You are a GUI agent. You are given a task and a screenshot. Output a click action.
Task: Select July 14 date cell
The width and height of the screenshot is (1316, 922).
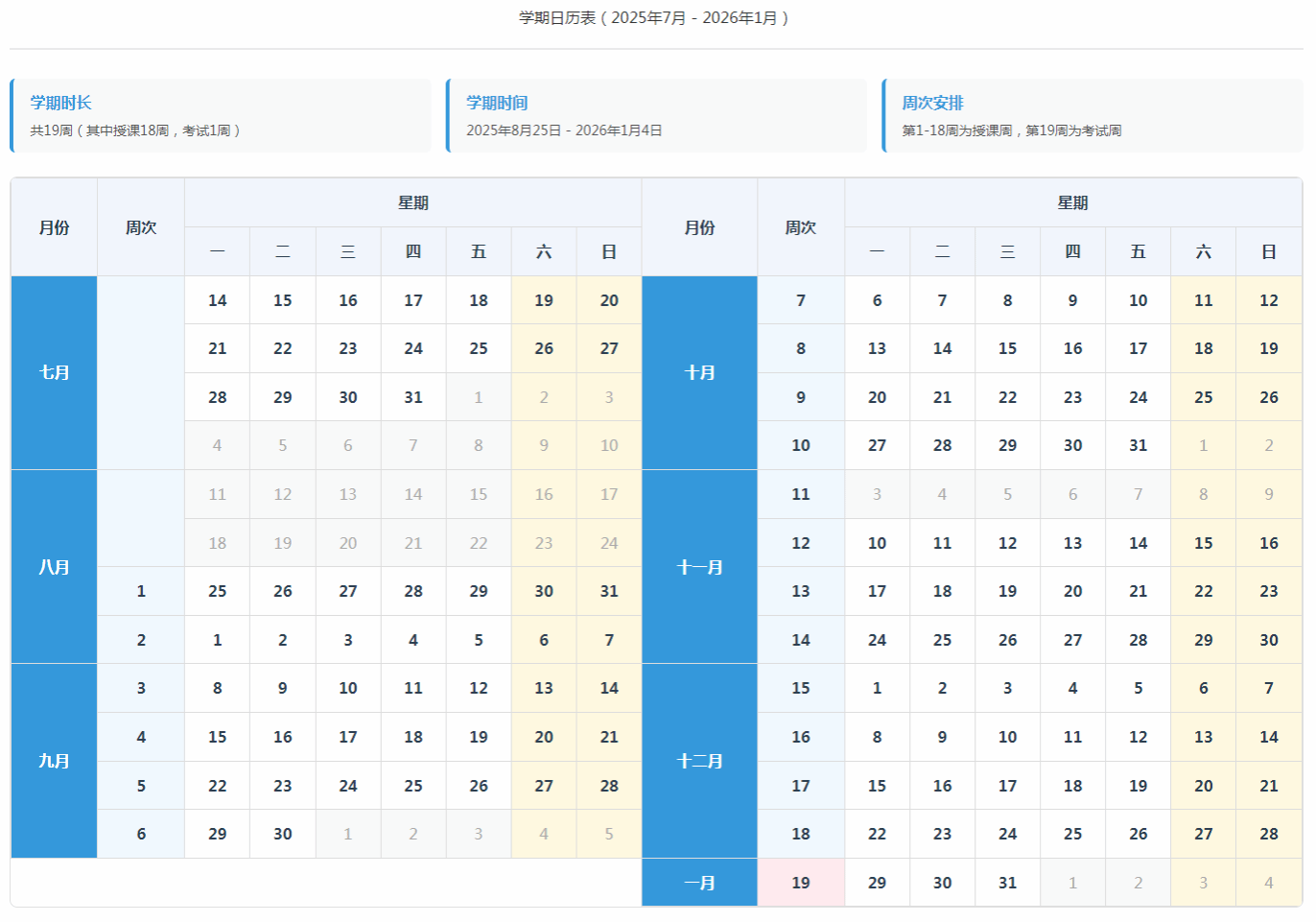(218, 300)
